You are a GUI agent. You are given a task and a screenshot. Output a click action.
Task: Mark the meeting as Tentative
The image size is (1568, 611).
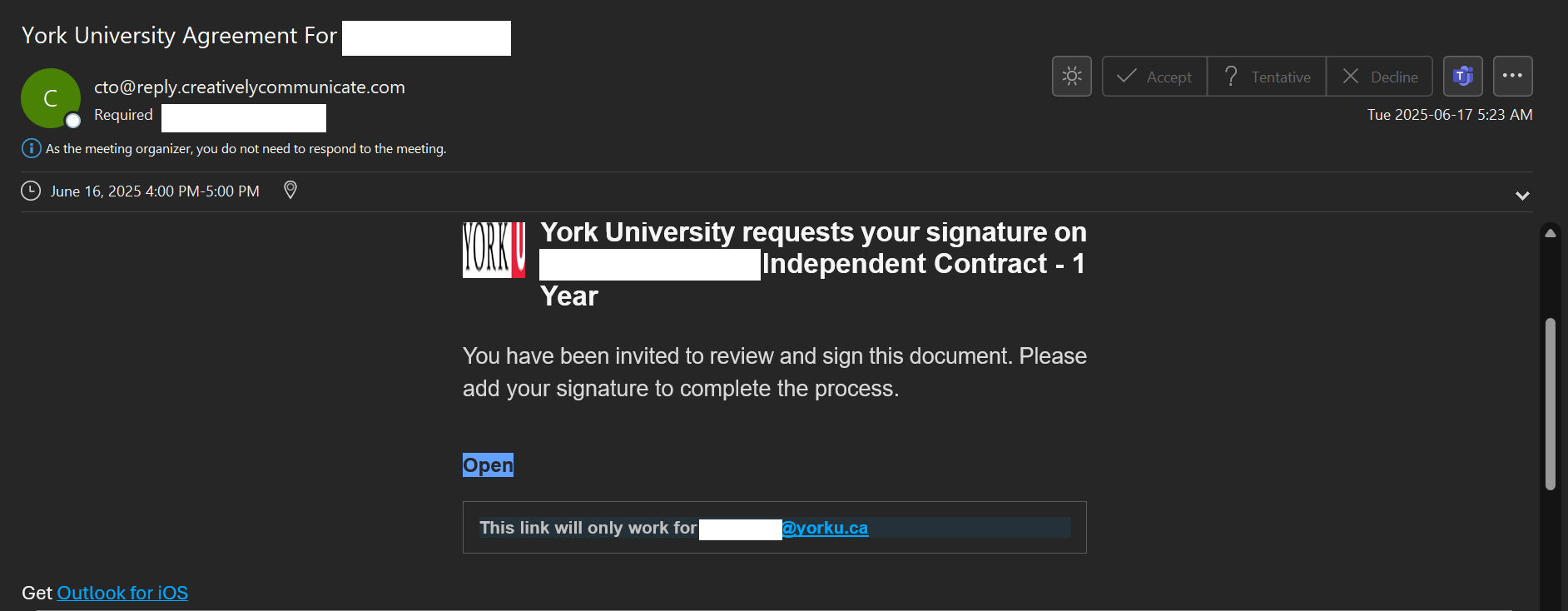[x=1267, y=77]
